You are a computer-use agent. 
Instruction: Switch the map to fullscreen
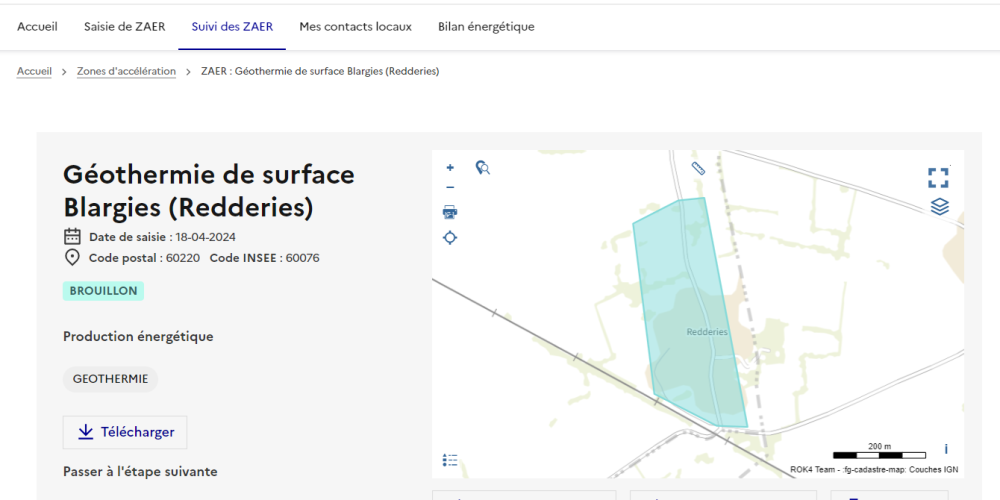tap(938, 178)
